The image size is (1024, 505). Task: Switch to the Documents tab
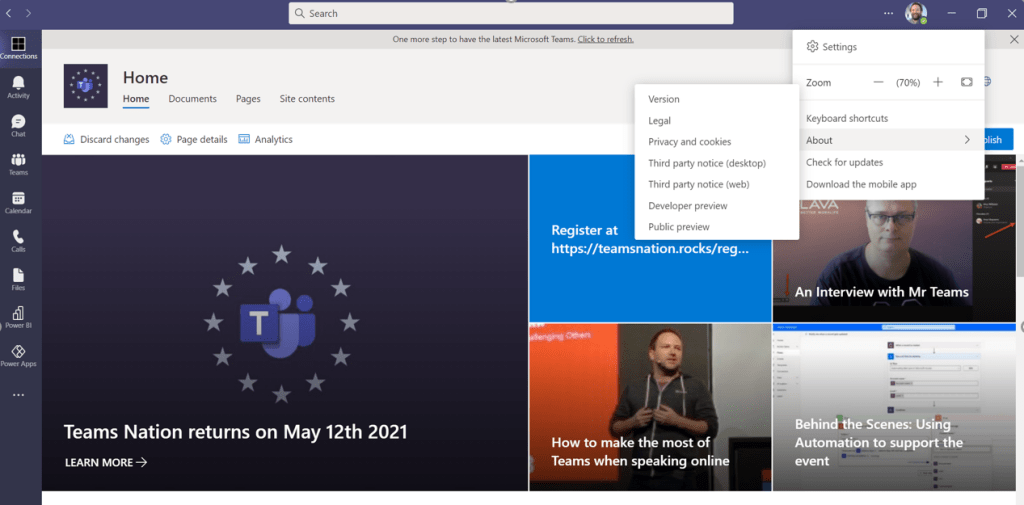coord(192,99)
